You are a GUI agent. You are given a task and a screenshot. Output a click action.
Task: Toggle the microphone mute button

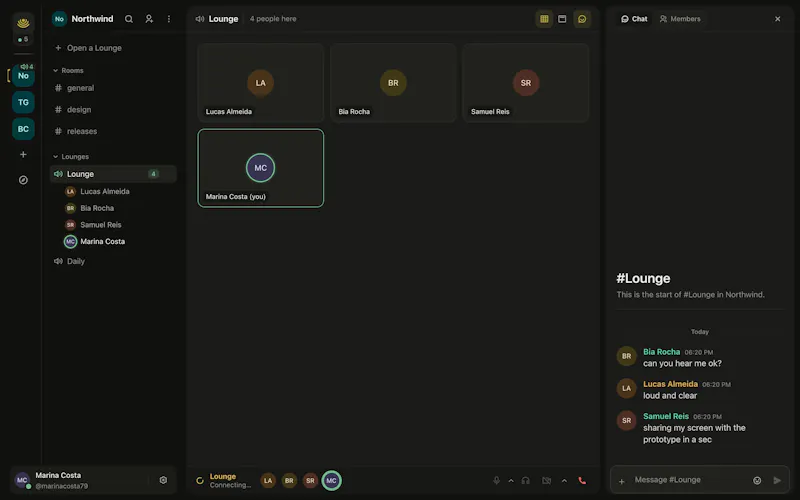[x=496, y=481]
